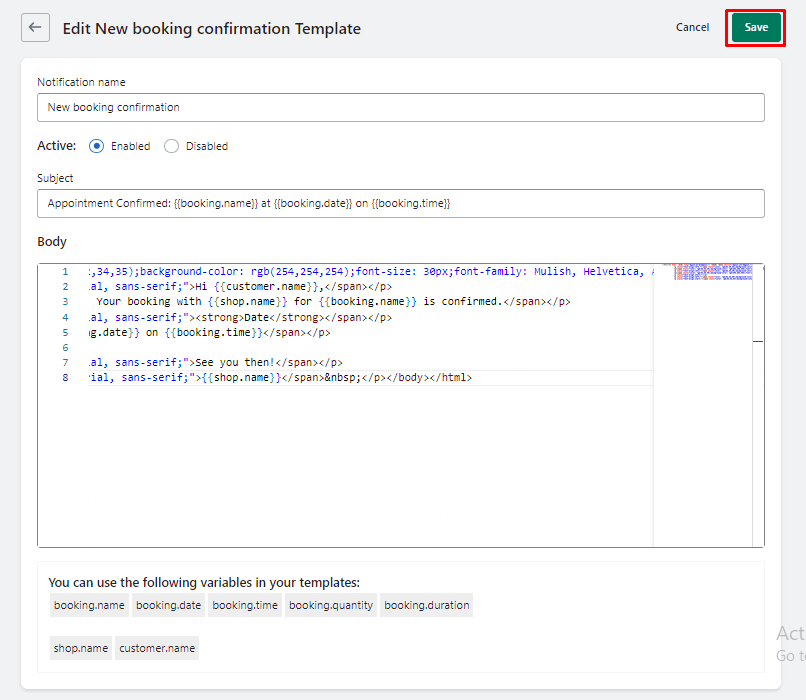Click line number 8 in the gutter
806x700 pixels.
64,378
